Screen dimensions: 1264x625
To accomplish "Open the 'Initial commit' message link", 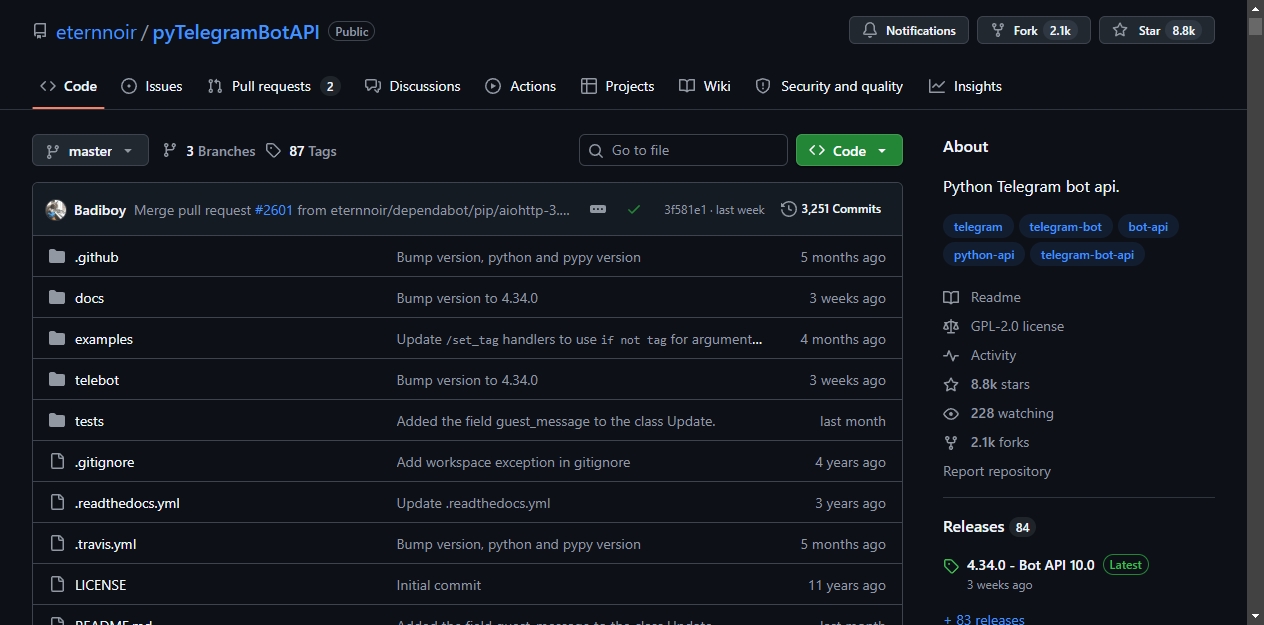I will 439,585.
